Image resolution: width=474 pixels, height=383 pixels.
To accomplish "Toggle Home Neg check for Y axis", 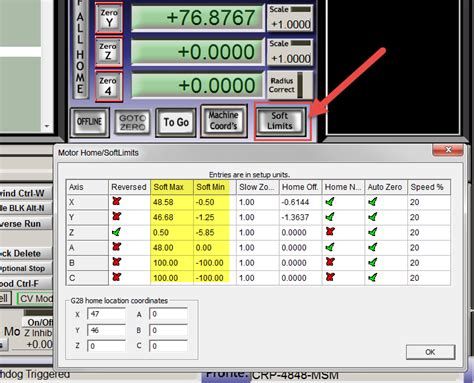I will tap(330, 217).
